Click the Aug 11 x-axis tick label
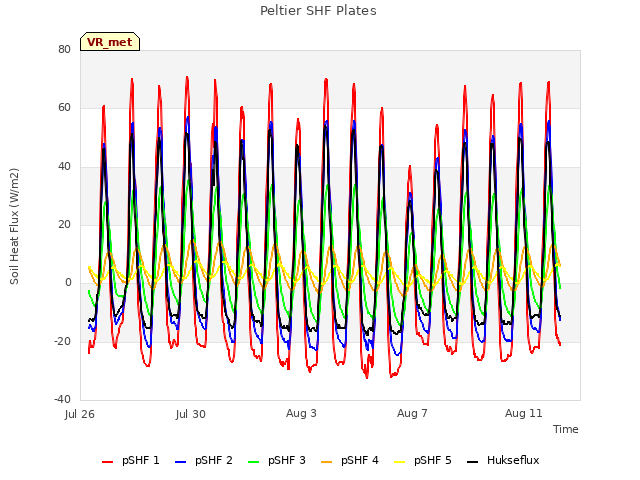640x480 pixels. 524,413
